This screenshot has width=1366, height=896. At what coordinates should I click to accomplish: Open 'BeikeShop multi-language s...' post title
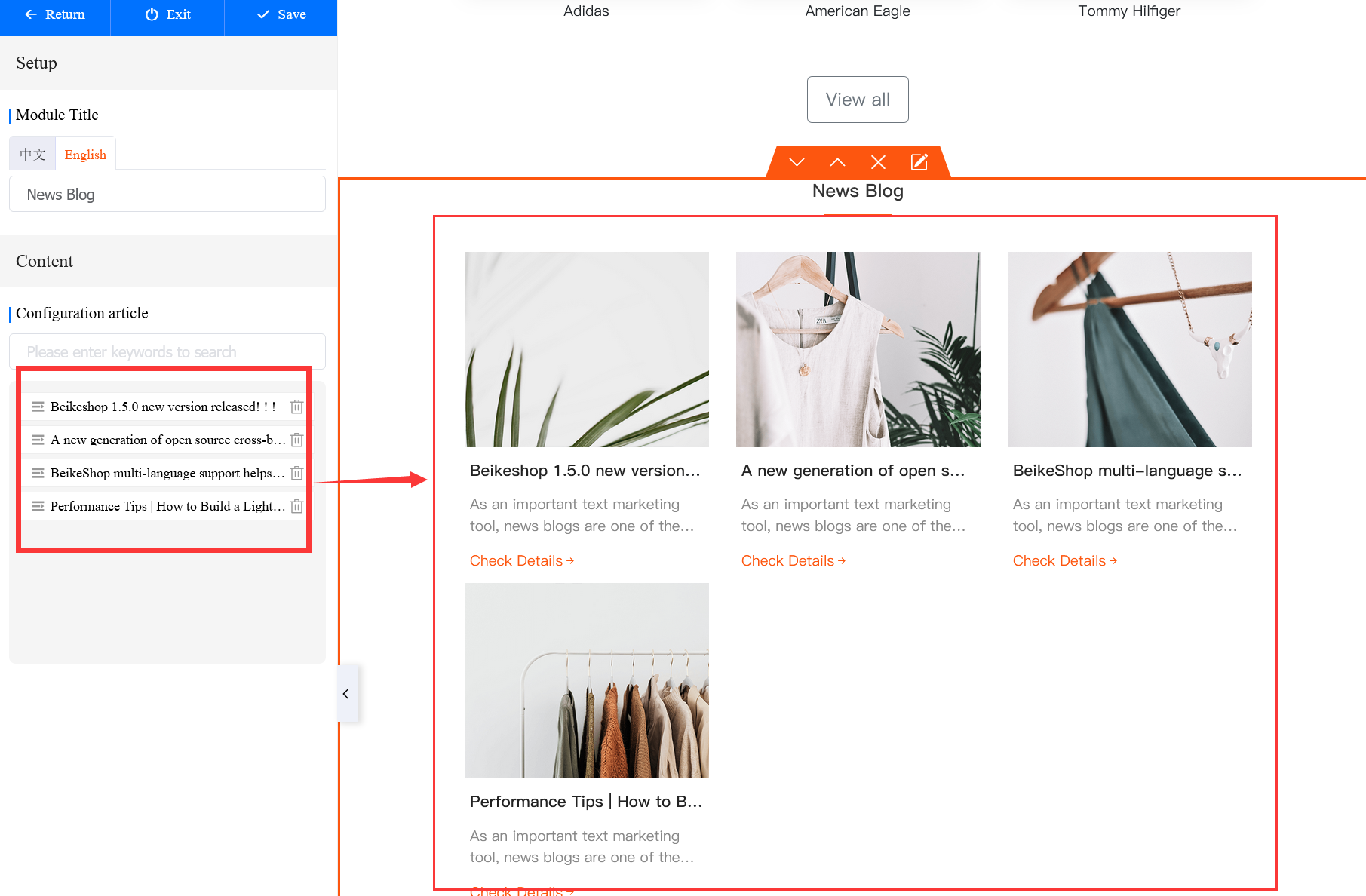(1127, 471)
